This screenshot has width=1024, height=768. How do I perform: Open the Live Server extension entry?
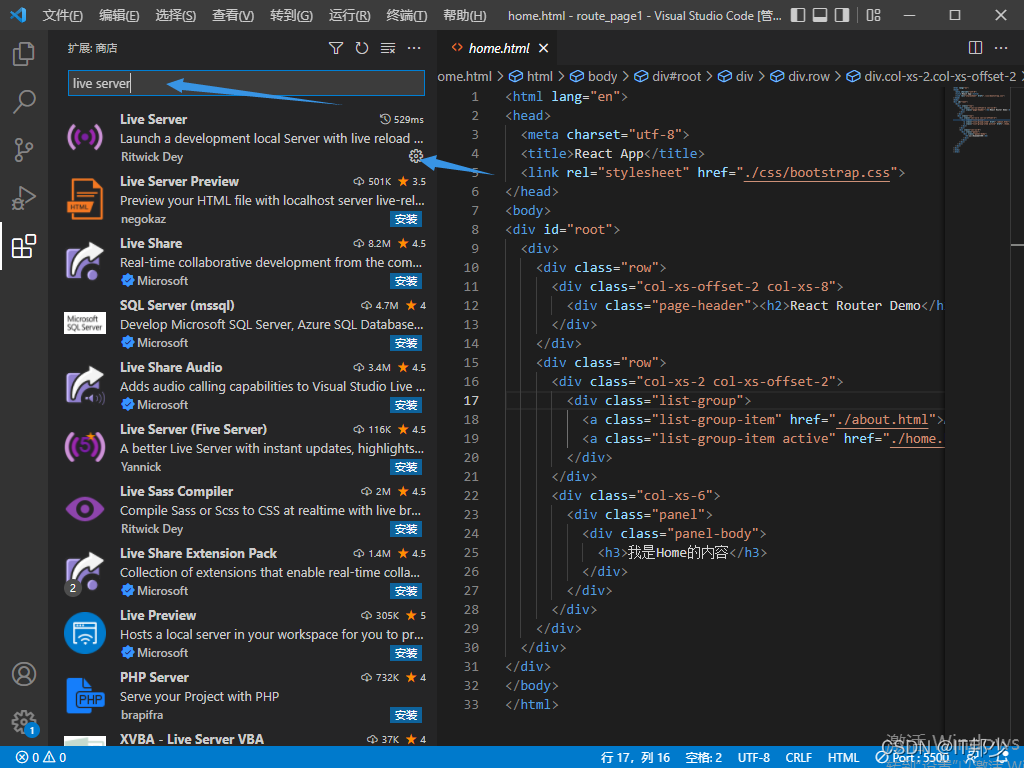click(x=244, y=137)
